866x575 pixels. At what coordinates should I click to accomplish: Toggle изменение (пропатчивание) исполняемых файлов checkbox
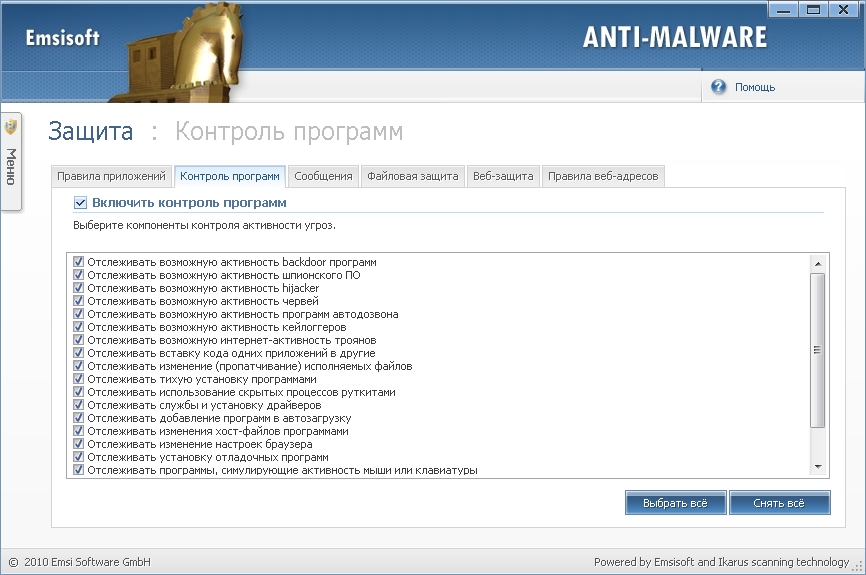coord(78,366)
